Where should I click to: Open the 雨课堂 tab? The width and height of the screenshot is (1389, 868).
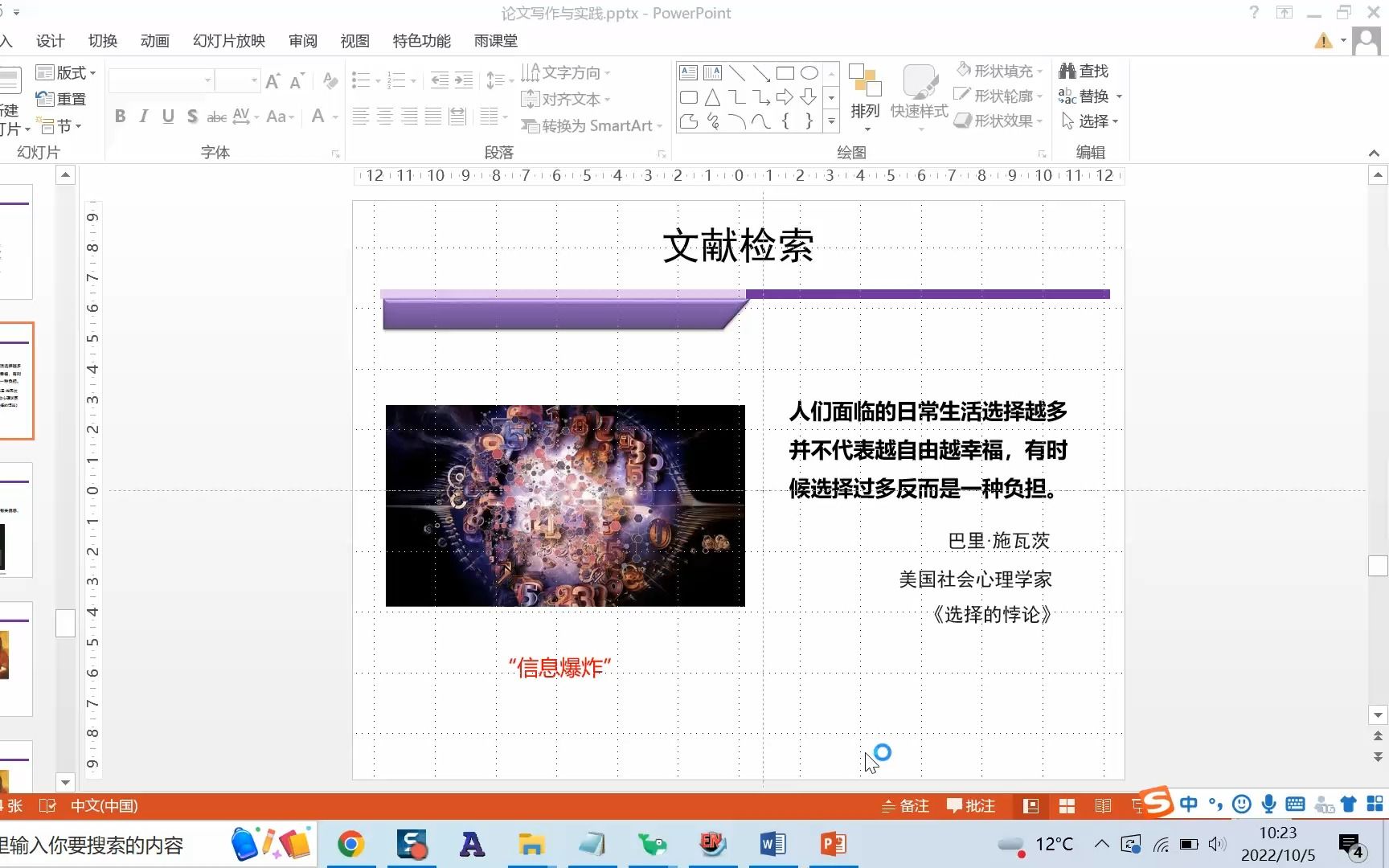point(496,41)
